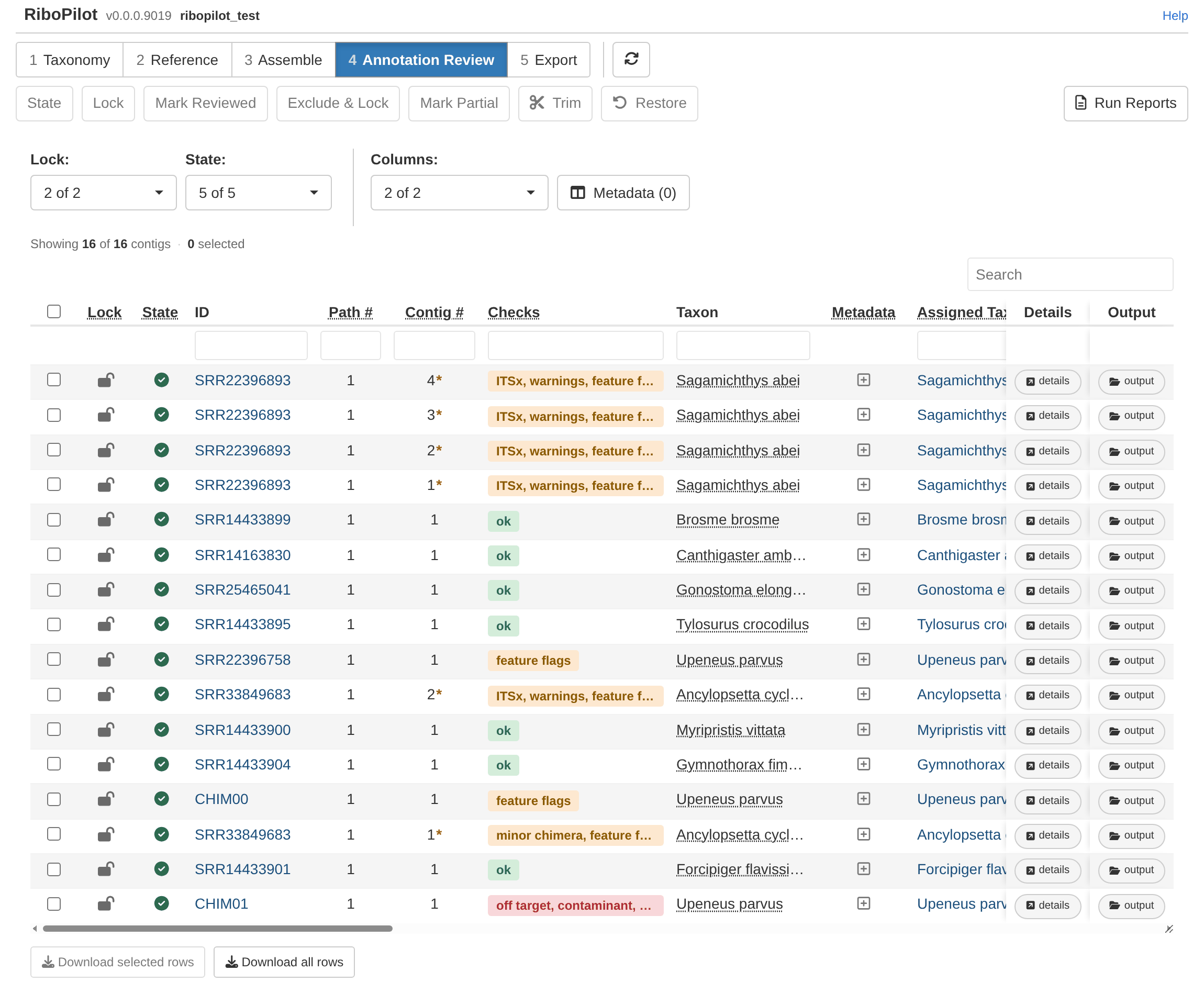Focus the table Search field
The height and width of the screenshot is (1005, 1204).
click(1070, 274)
